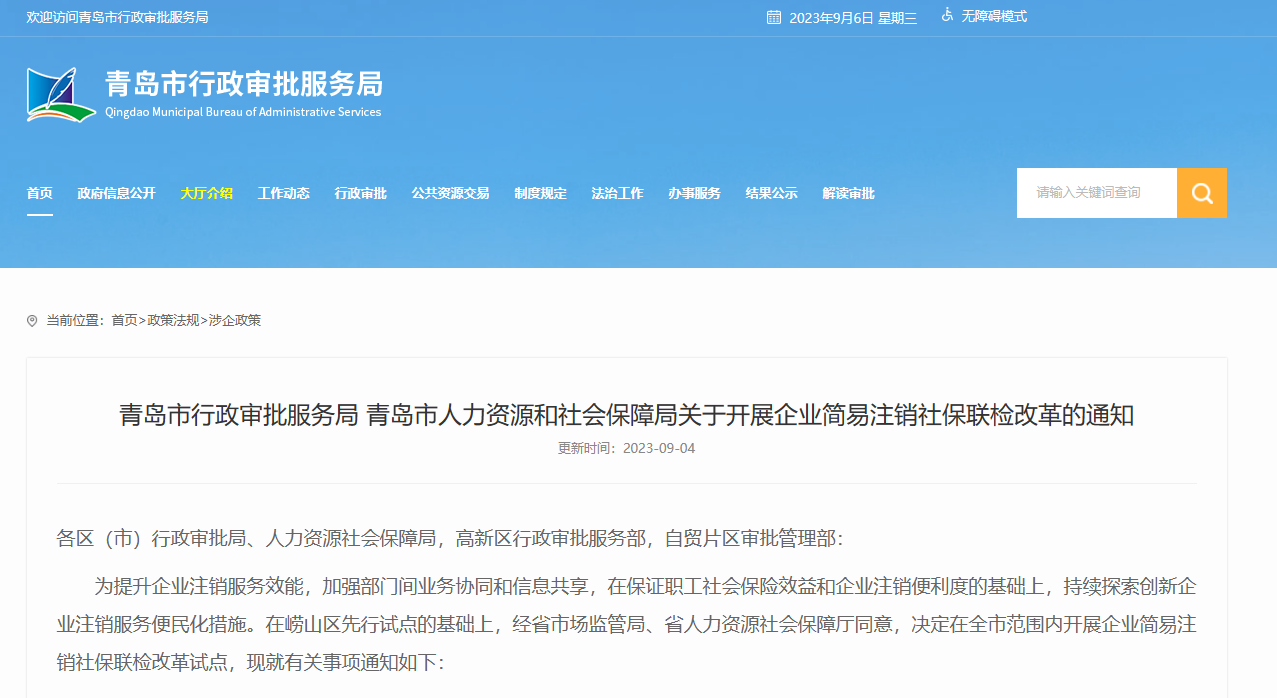This screenshot has height=698, width=1277.
Task: Click the accessibility wheelchair icon
Action: 947,16
